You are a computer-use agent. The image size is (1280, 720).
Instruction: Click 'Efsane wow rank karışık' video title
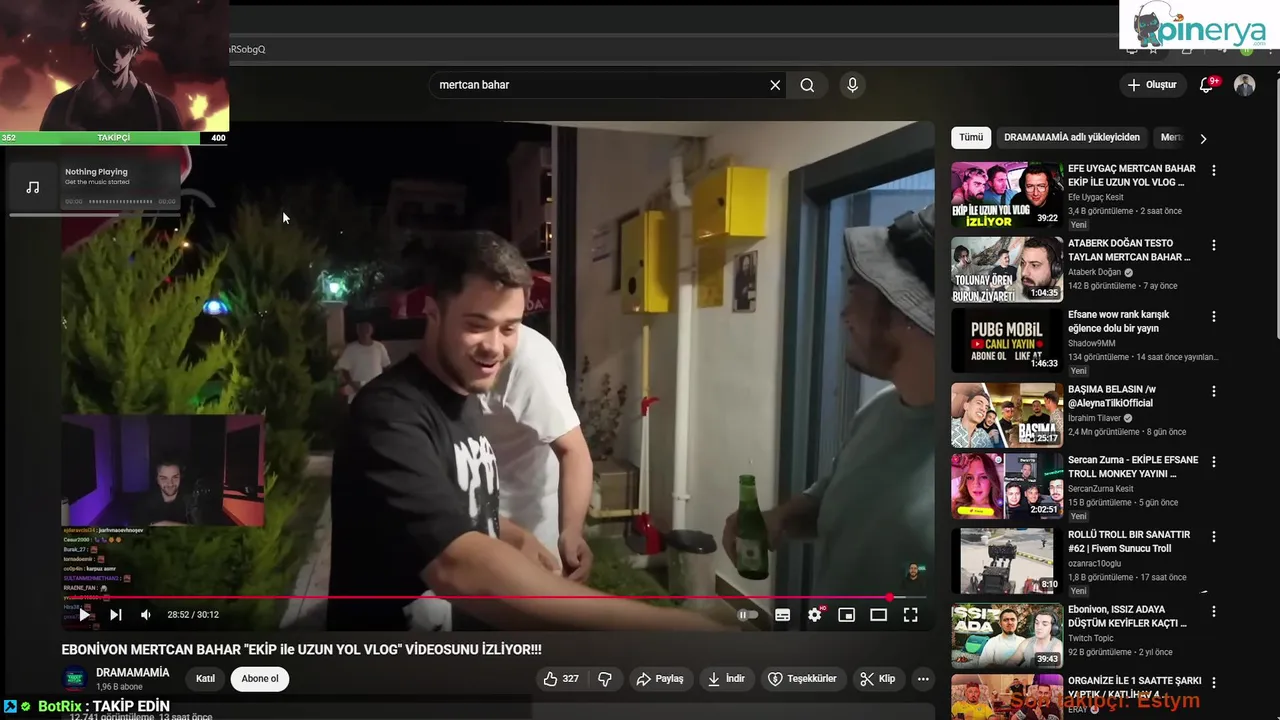tap(1118, 321)
